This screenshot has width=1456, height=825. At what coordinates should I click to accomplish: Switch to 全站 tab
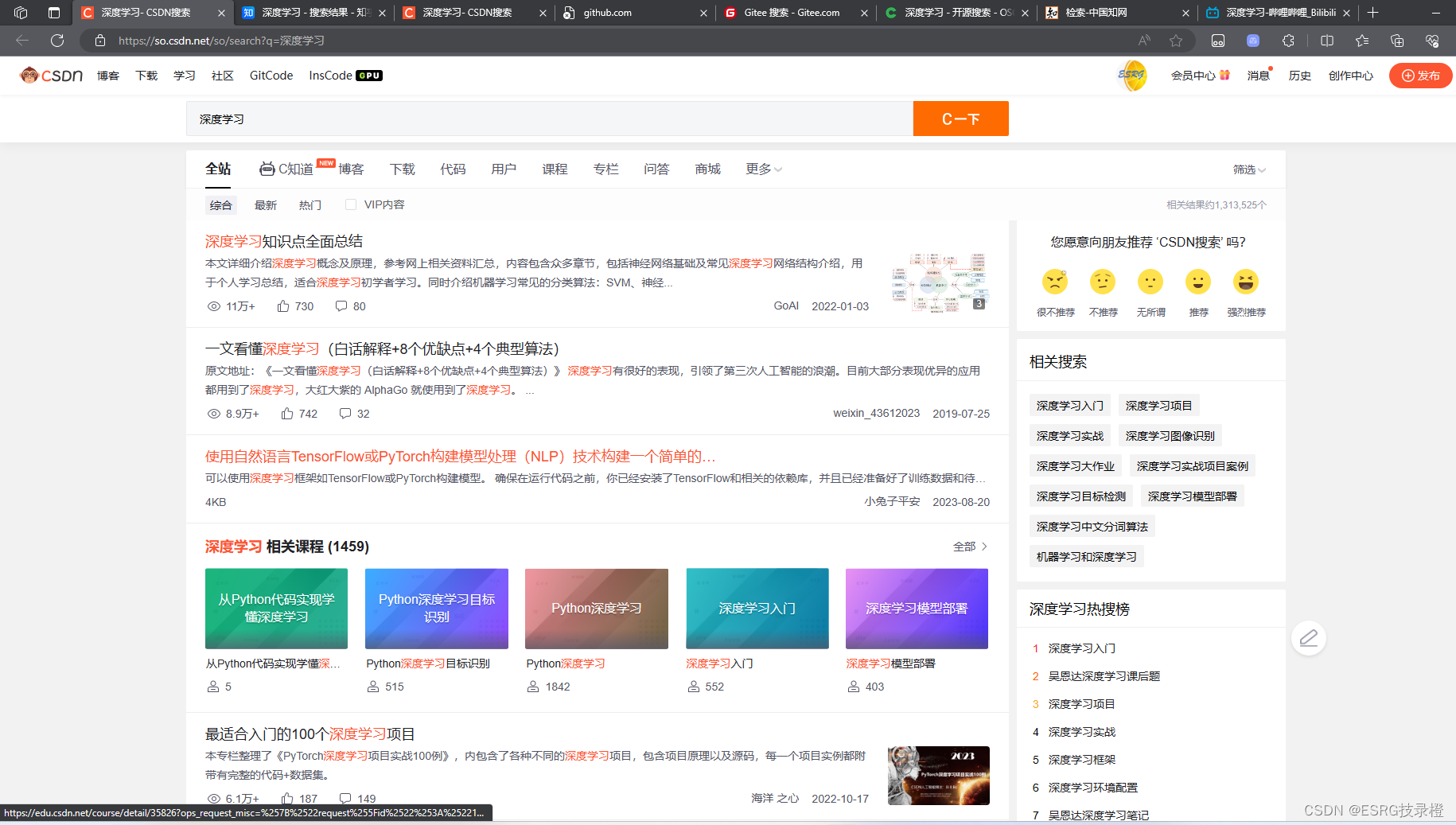coord(218,169)
